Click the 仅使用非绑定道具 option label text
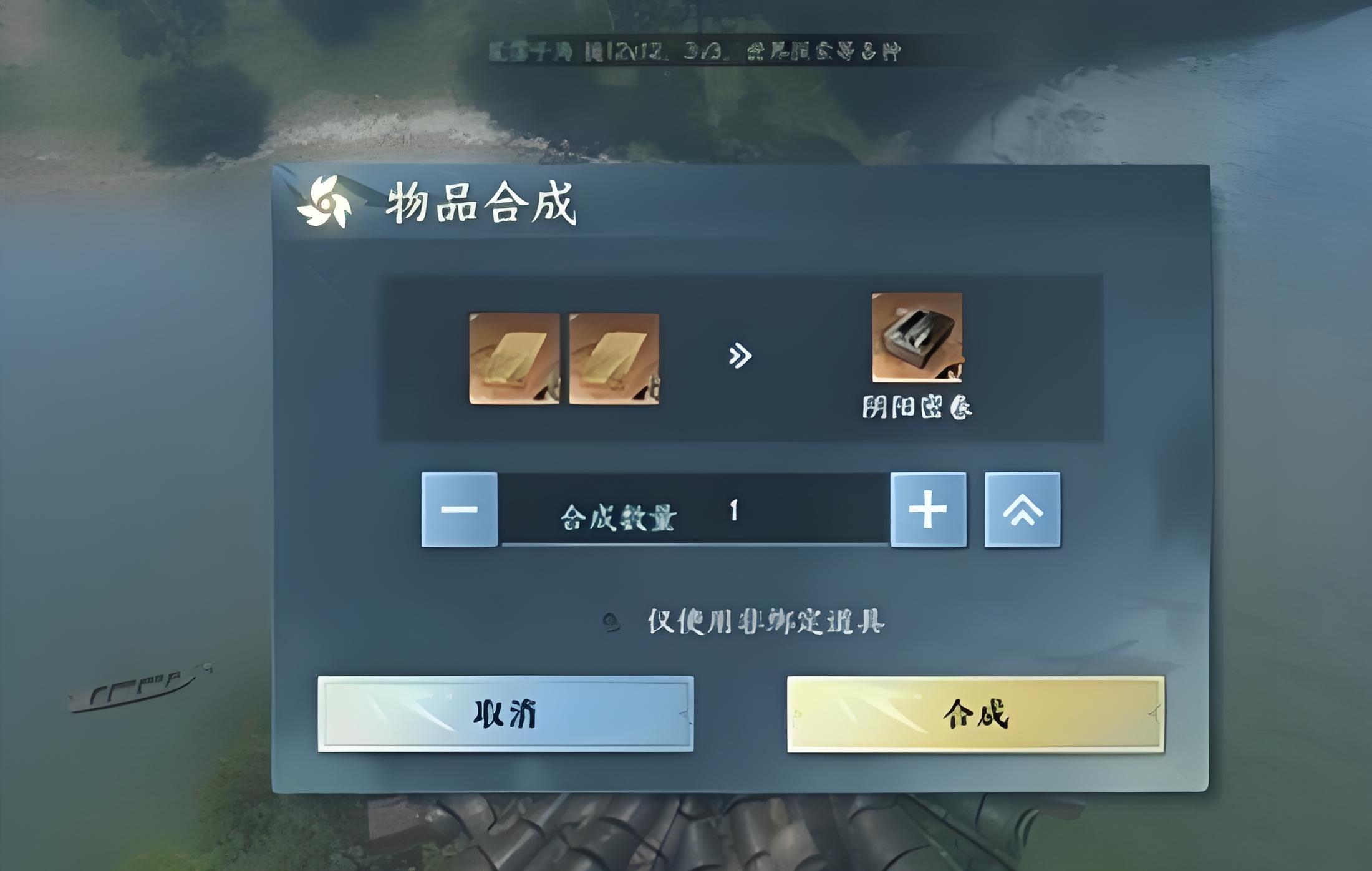 coord(766,621)
